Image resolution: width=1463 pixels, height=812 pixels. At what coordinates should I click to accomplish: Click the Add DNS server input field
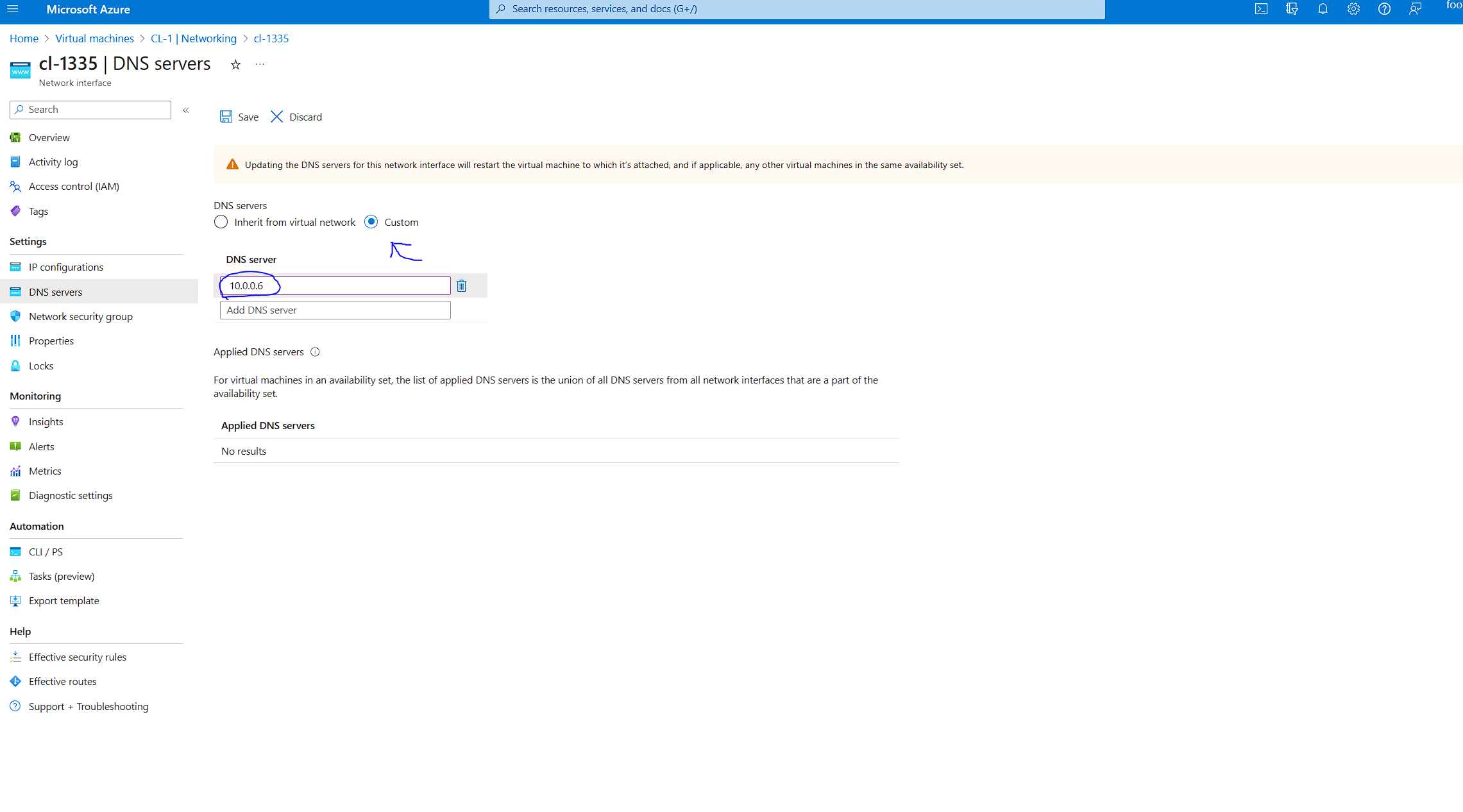coord(334,310)
